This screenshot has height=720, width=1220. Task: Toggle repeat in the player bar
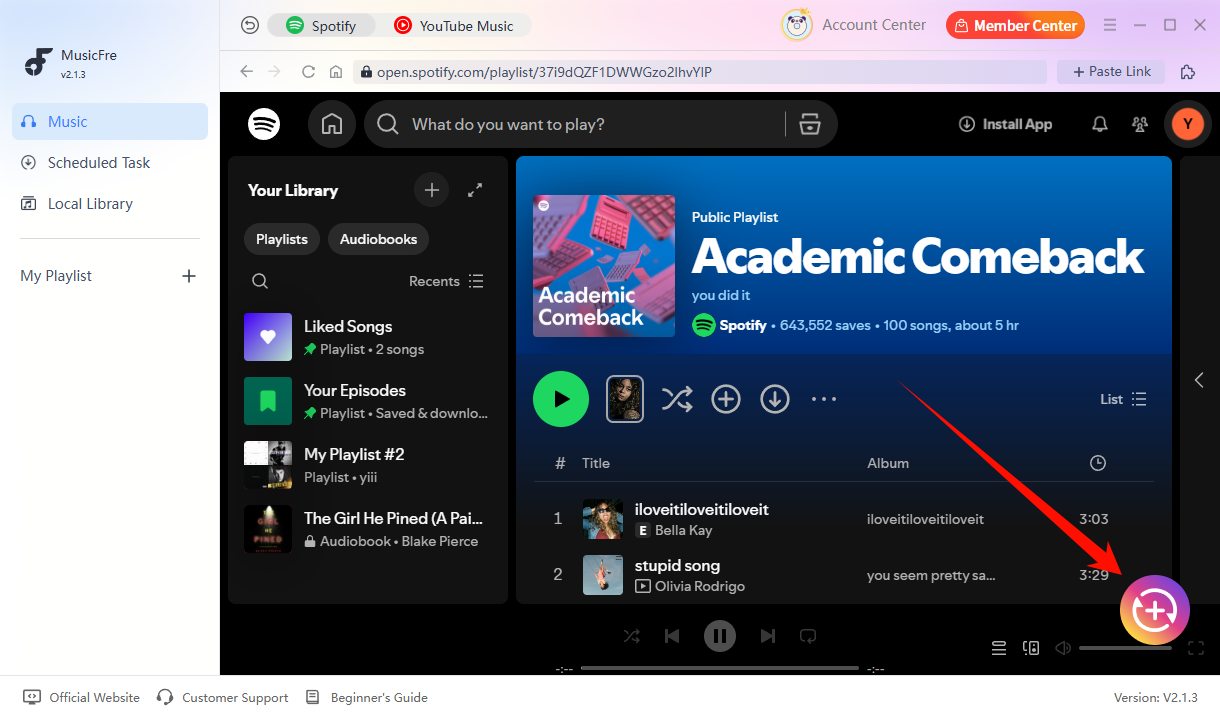tap(808, 635)
